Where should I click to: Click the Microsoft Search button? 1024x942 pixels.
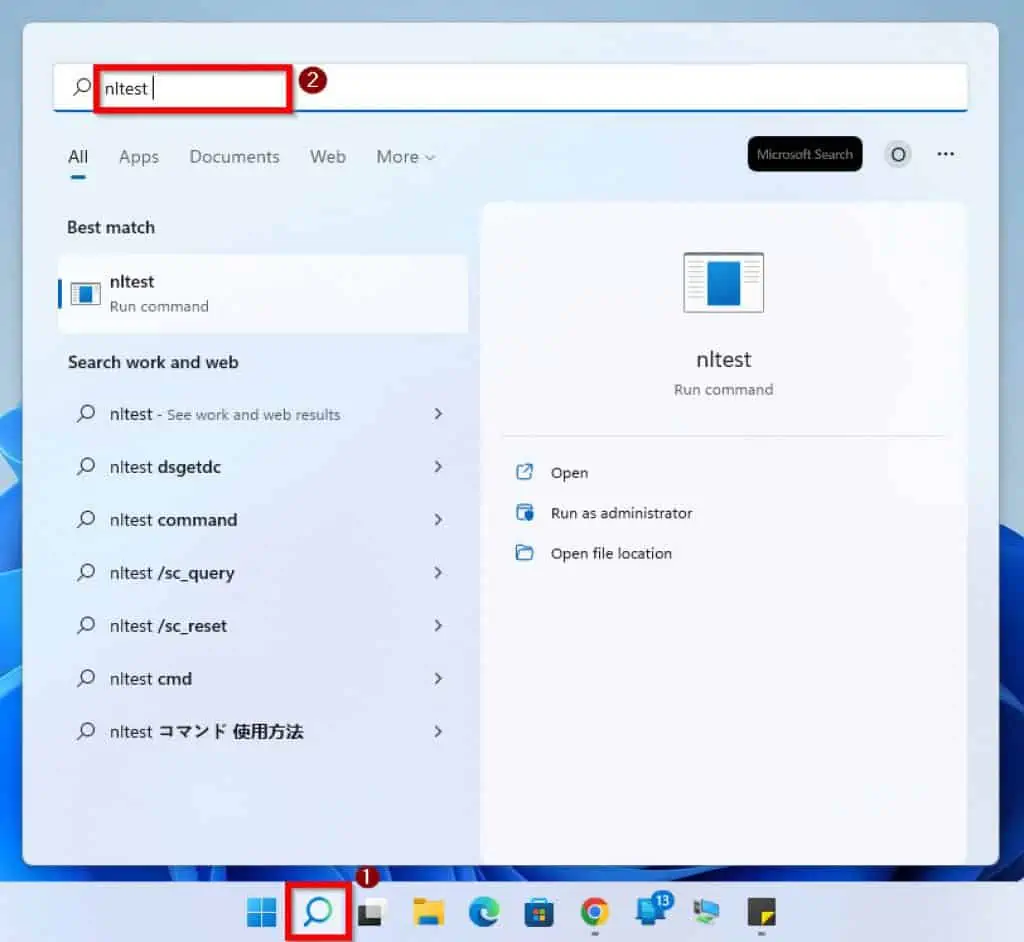[x=804, y=154]
